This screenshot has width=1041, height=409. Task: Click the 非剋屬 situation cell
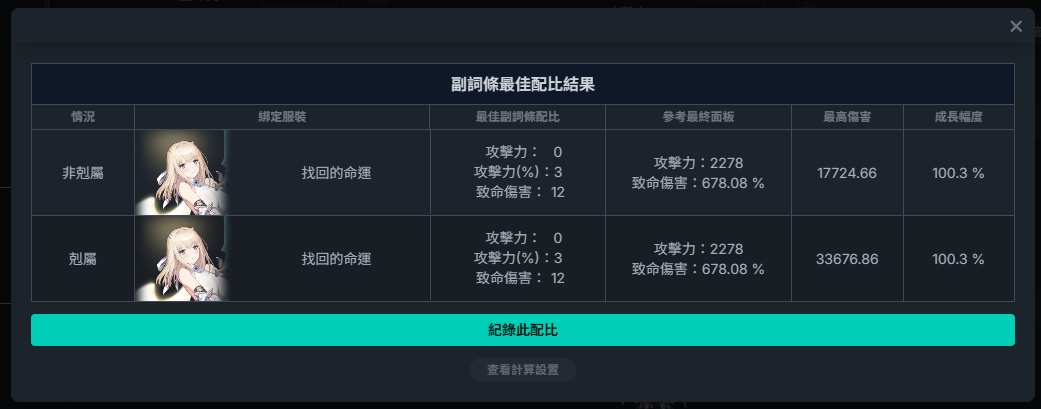click(x=83, y=173)
